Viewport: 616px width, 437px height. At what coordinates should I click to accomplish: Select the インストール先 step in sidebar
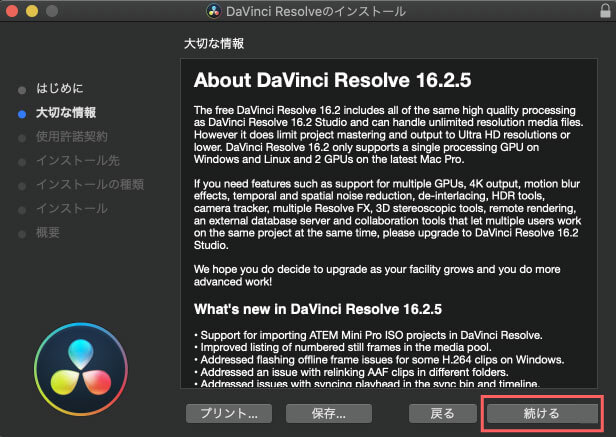78,161
